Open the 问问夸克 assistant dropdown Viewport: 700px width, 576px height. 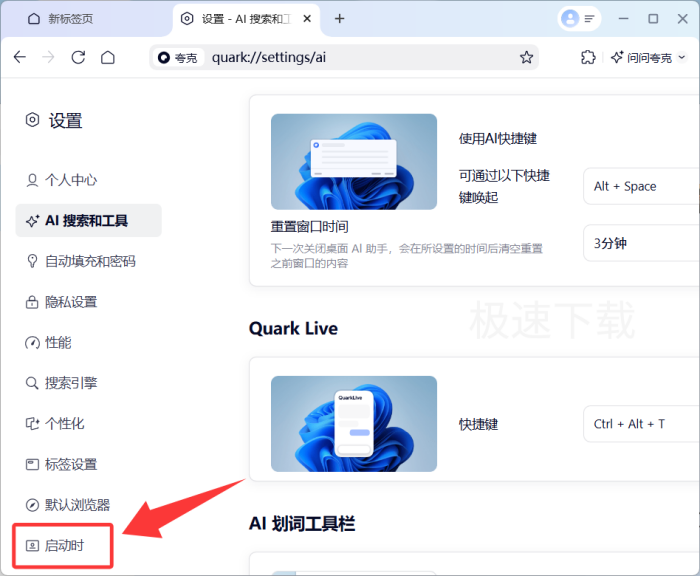(648, 58)
